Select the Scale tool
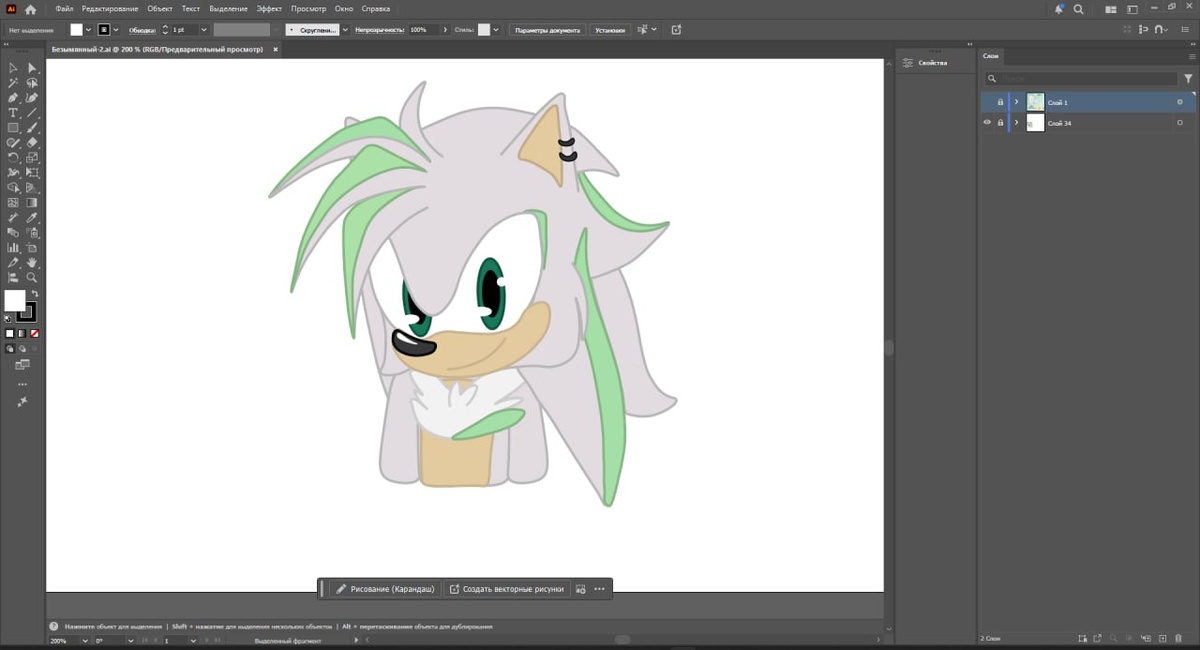Image resolution: width=1200 pixels, height=650 pixels. click(32, 158)
